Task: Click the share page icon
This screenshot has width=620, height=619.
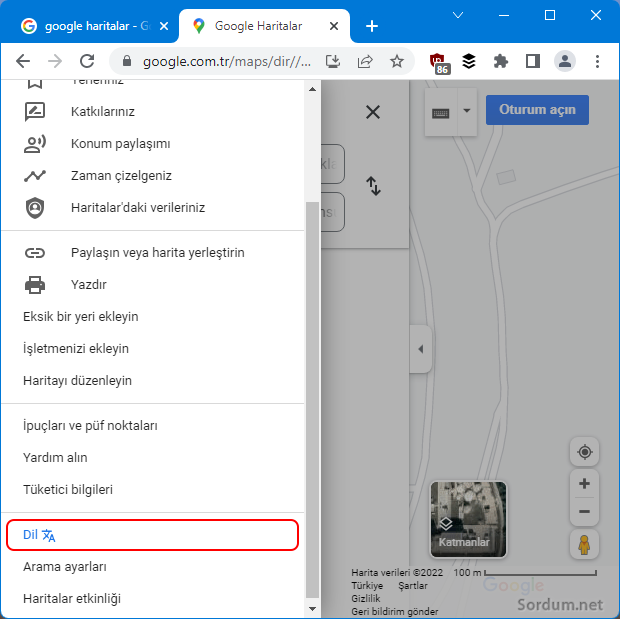Action: pos(365,61)
